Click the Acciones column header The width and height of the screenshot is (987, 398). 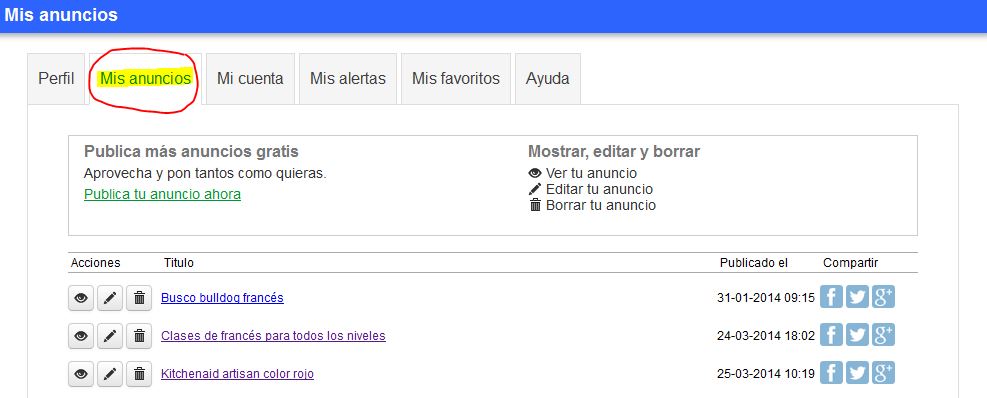[96, 263]
